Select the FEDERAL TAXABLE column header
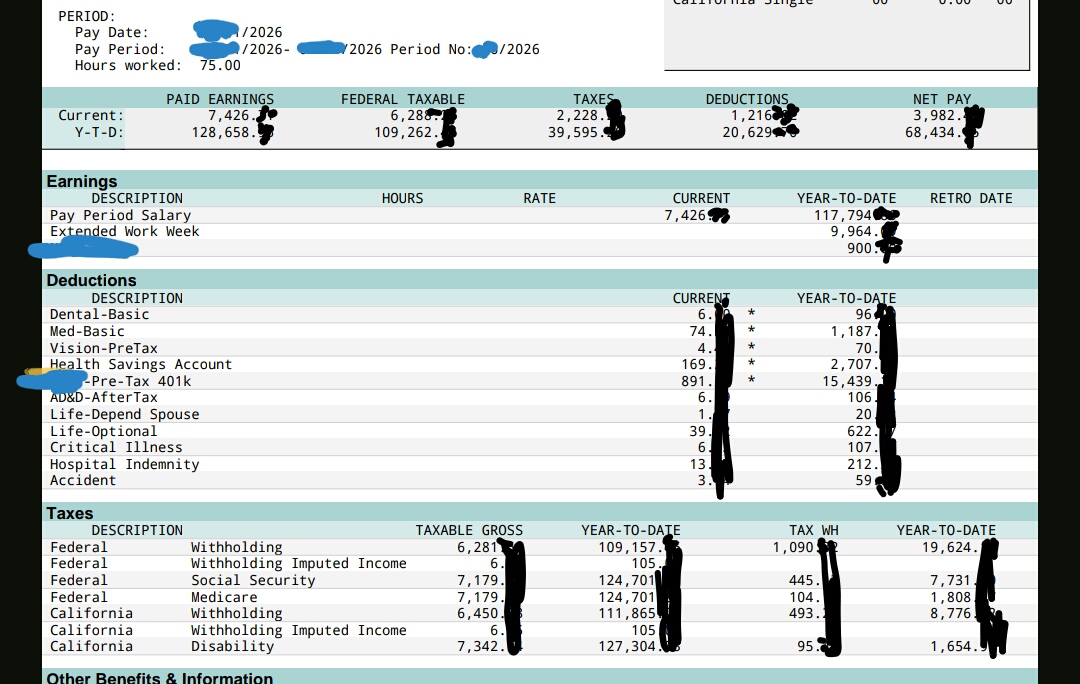Viewport: 1080px width, 684px height. [x=403, y=99]
